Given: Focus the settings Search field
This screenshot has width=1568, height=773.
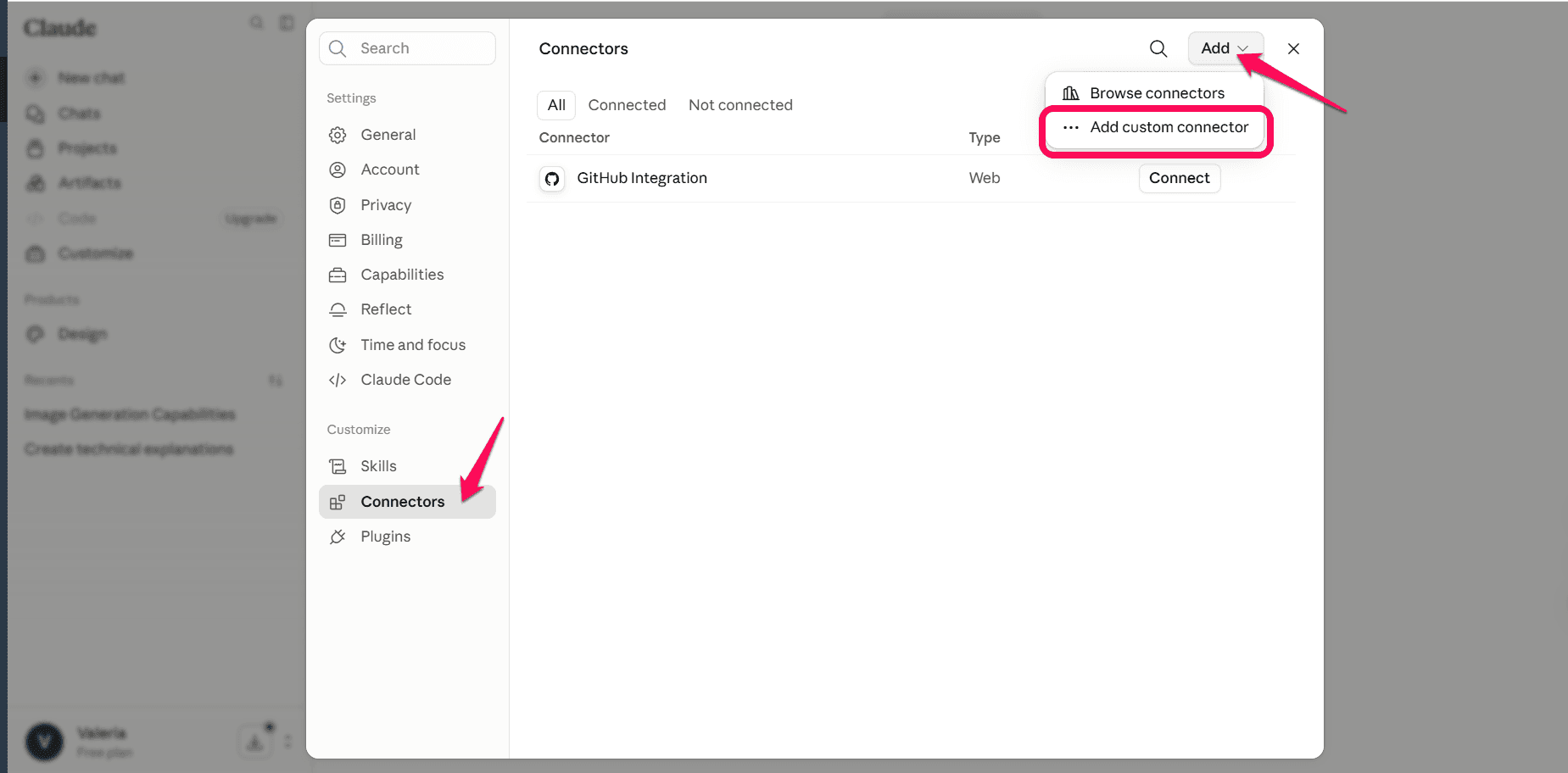Looking at the screenshot, I should (x=407, y=48).
